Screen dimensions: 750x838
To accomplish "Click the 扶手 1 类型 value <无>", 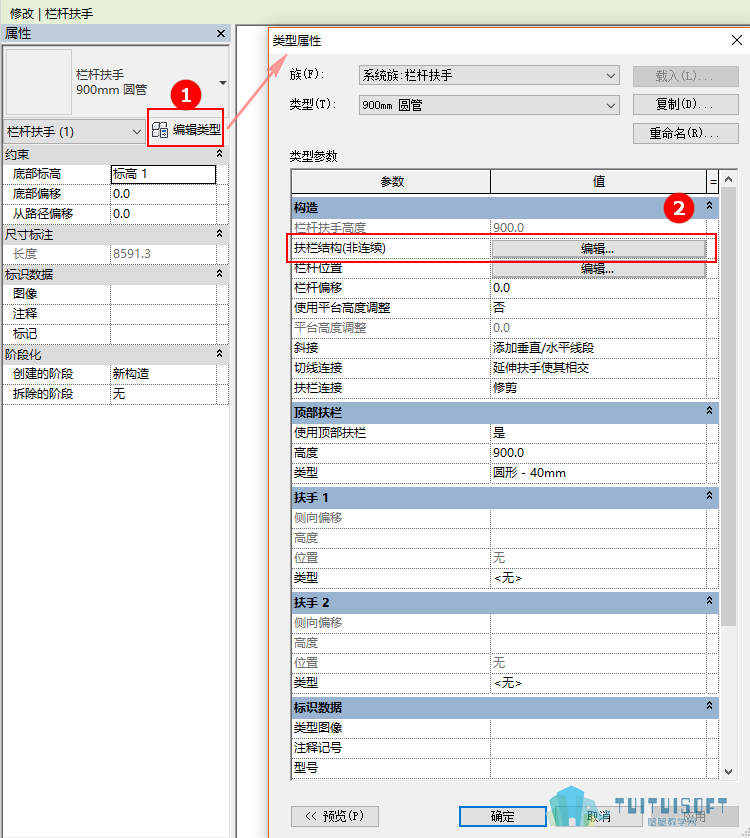I will [x=598, y=578].
